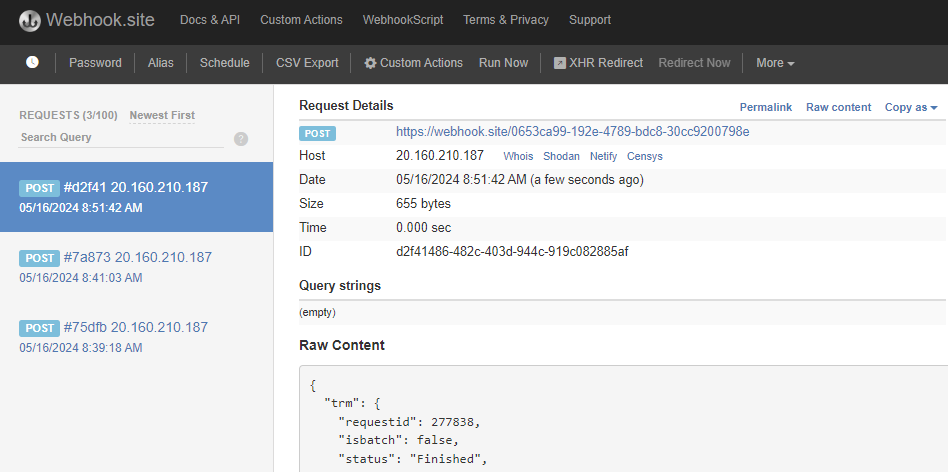Click the Run Now button

[x=503, y=63]
